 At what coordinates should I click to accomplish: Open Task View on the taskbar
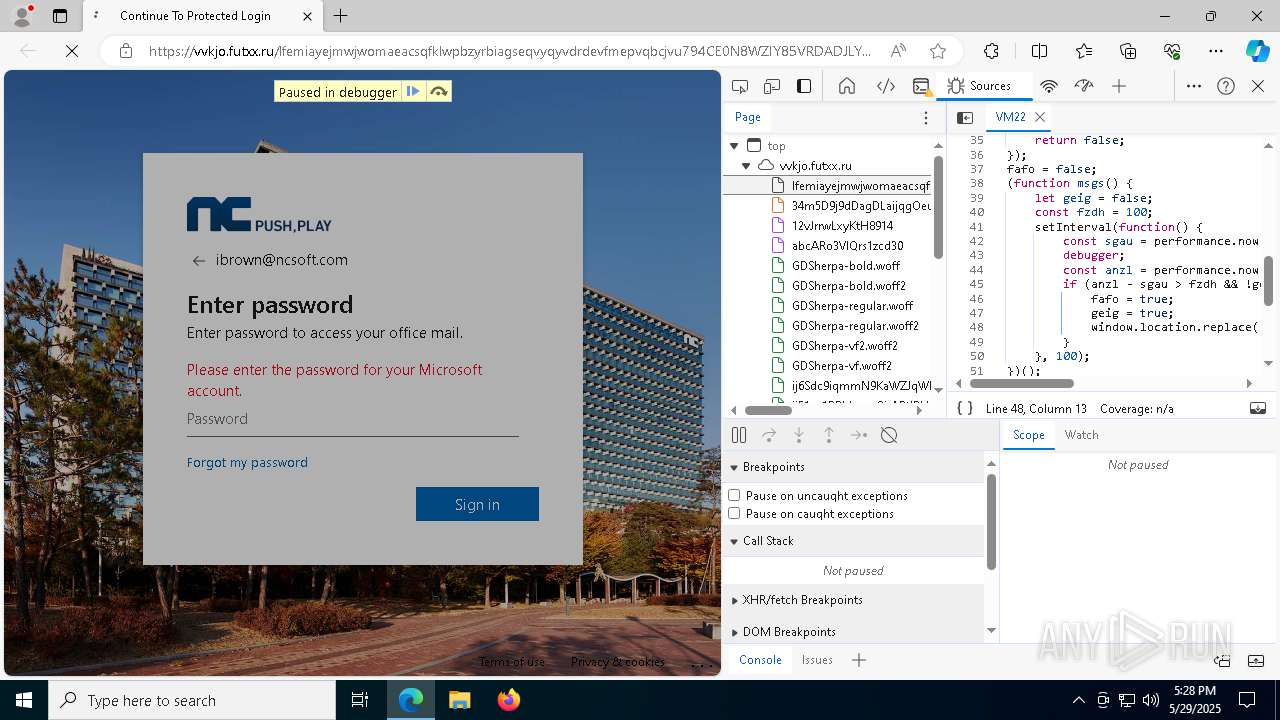click(x=360, y=700)
